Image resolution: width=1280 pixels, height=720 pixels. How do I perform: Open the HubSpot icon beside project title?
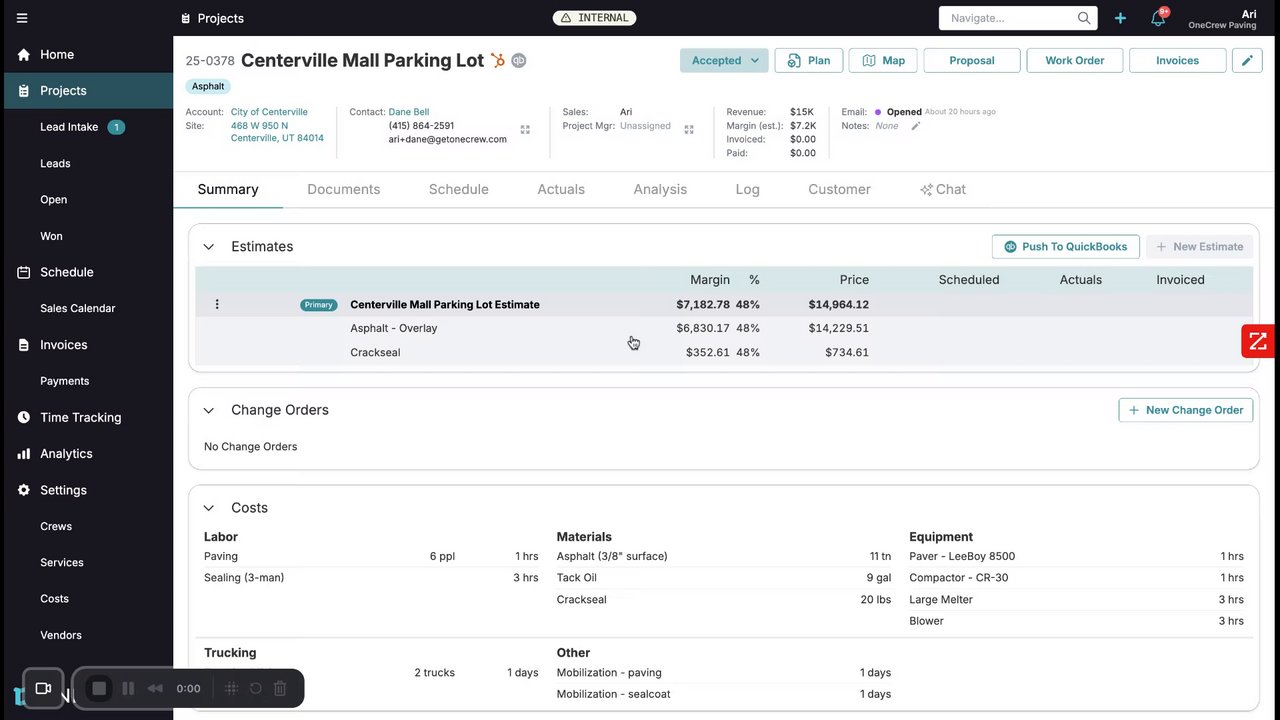click(x=497, y=61)
